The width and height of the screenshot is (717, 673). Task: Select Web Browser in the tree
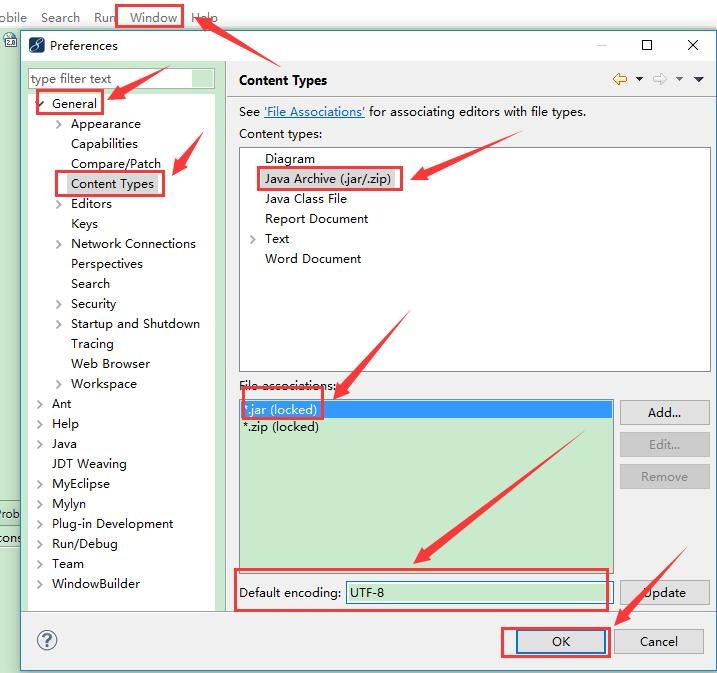[110, 364]
